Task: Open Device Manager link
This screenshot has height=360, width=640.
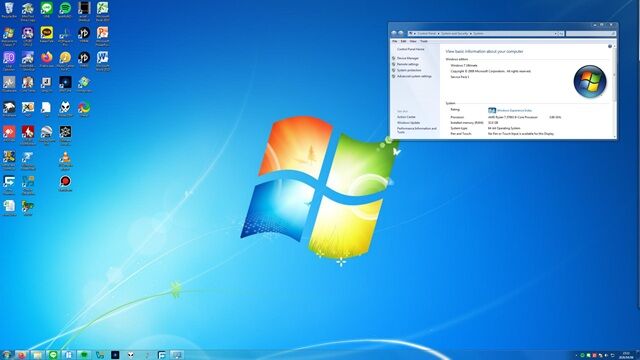Action: pos(408,58)
